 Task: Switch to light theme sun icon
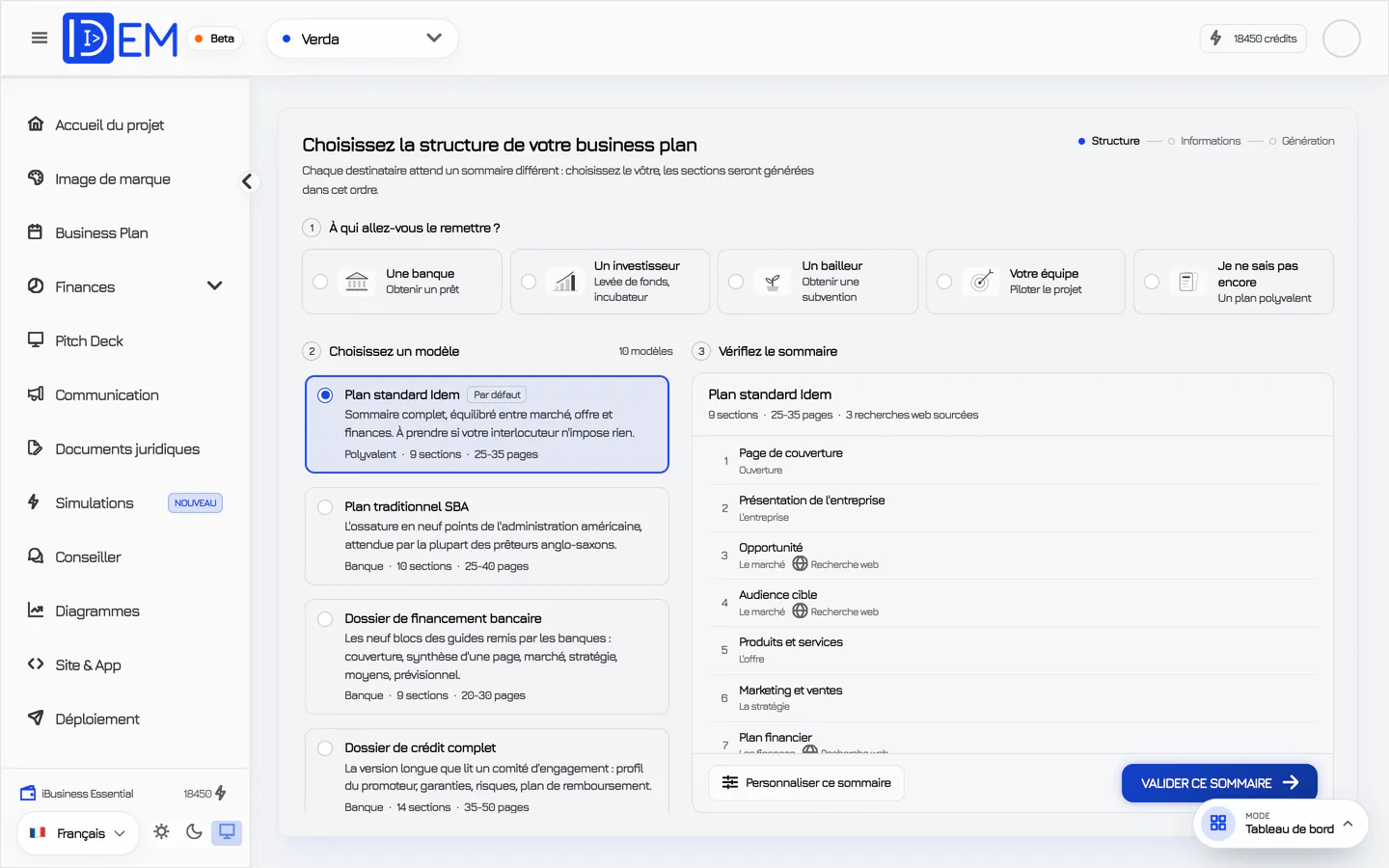[161, 832]
